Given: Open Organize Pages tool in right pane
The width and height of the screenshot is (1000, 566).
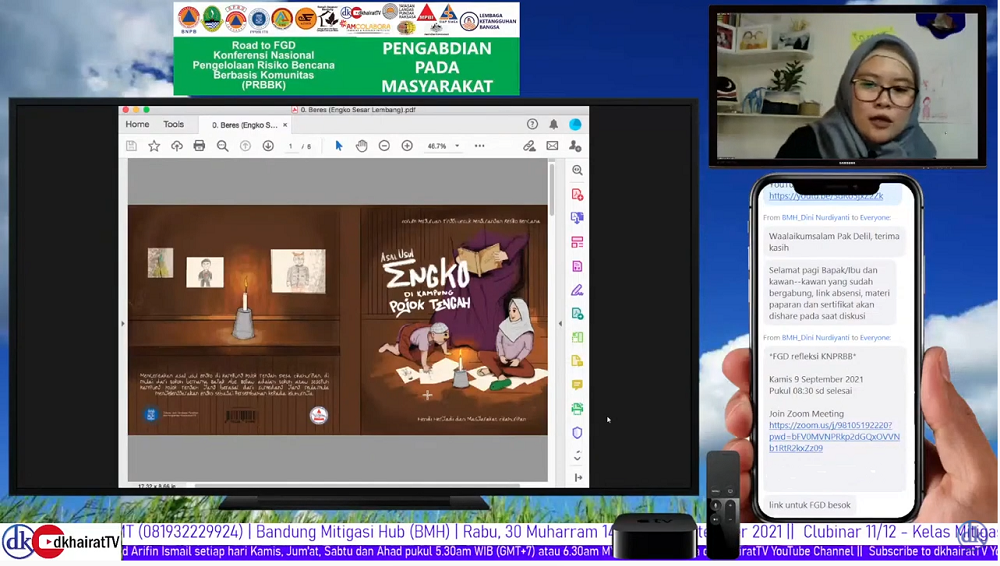Looking at the screenshot, I should pyautogui.click(x=577, y=242).
